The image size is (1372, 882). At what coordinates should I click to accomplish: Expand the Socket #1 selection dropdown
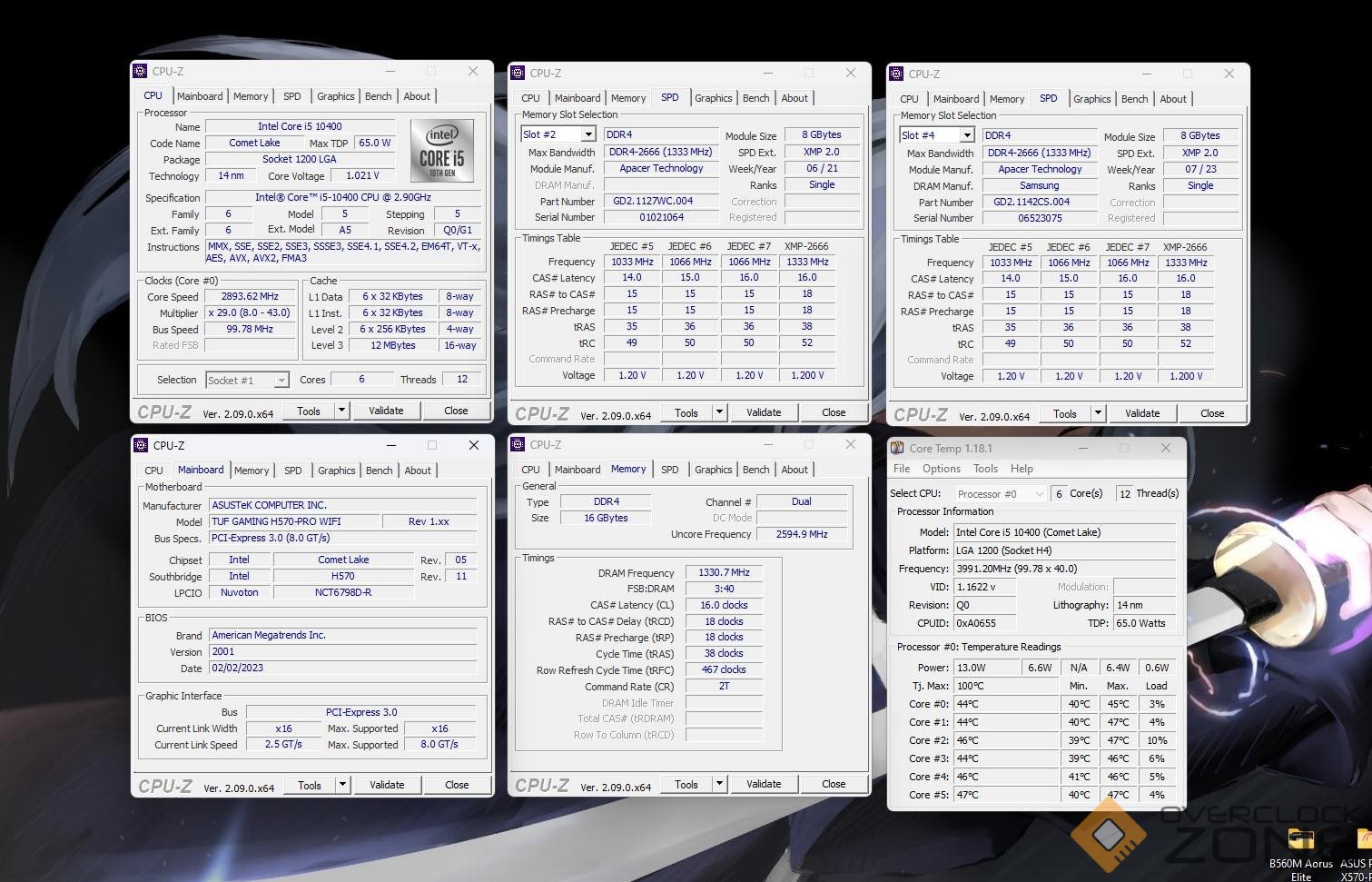[281, 381]
